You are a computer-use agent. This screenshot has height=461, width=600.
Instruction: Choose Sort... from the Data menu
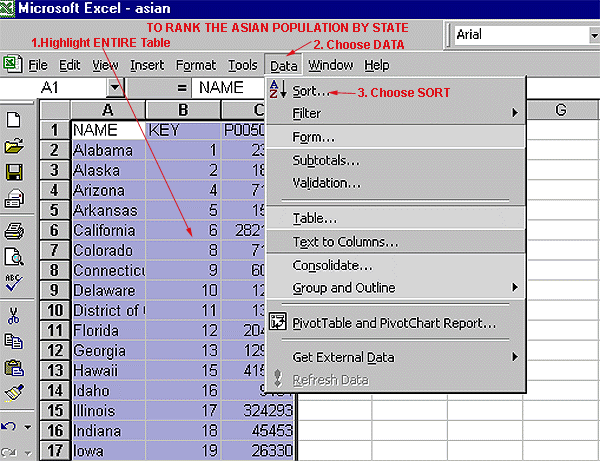(x=310, y=91)
